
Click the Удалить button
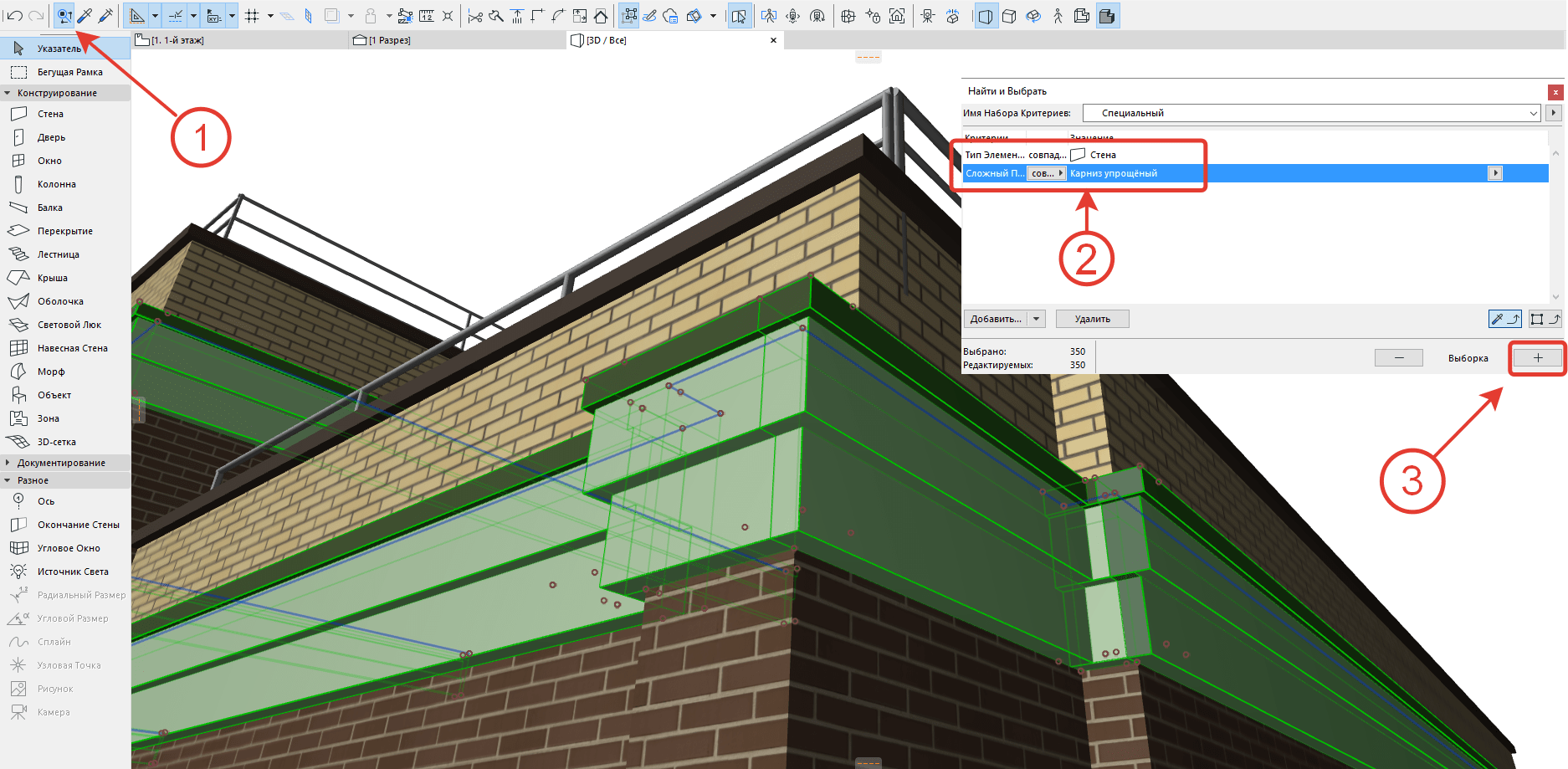point(1092,319)
